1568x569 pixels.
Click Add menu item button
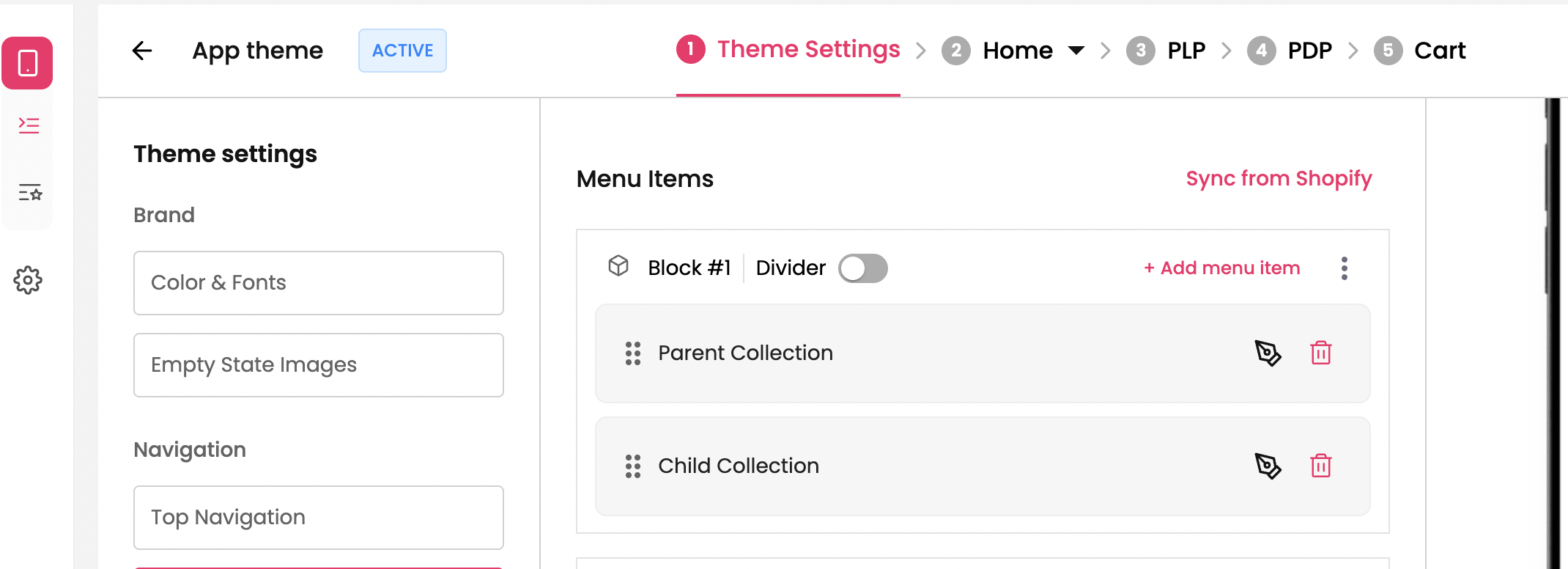(x=1222, y=268)
